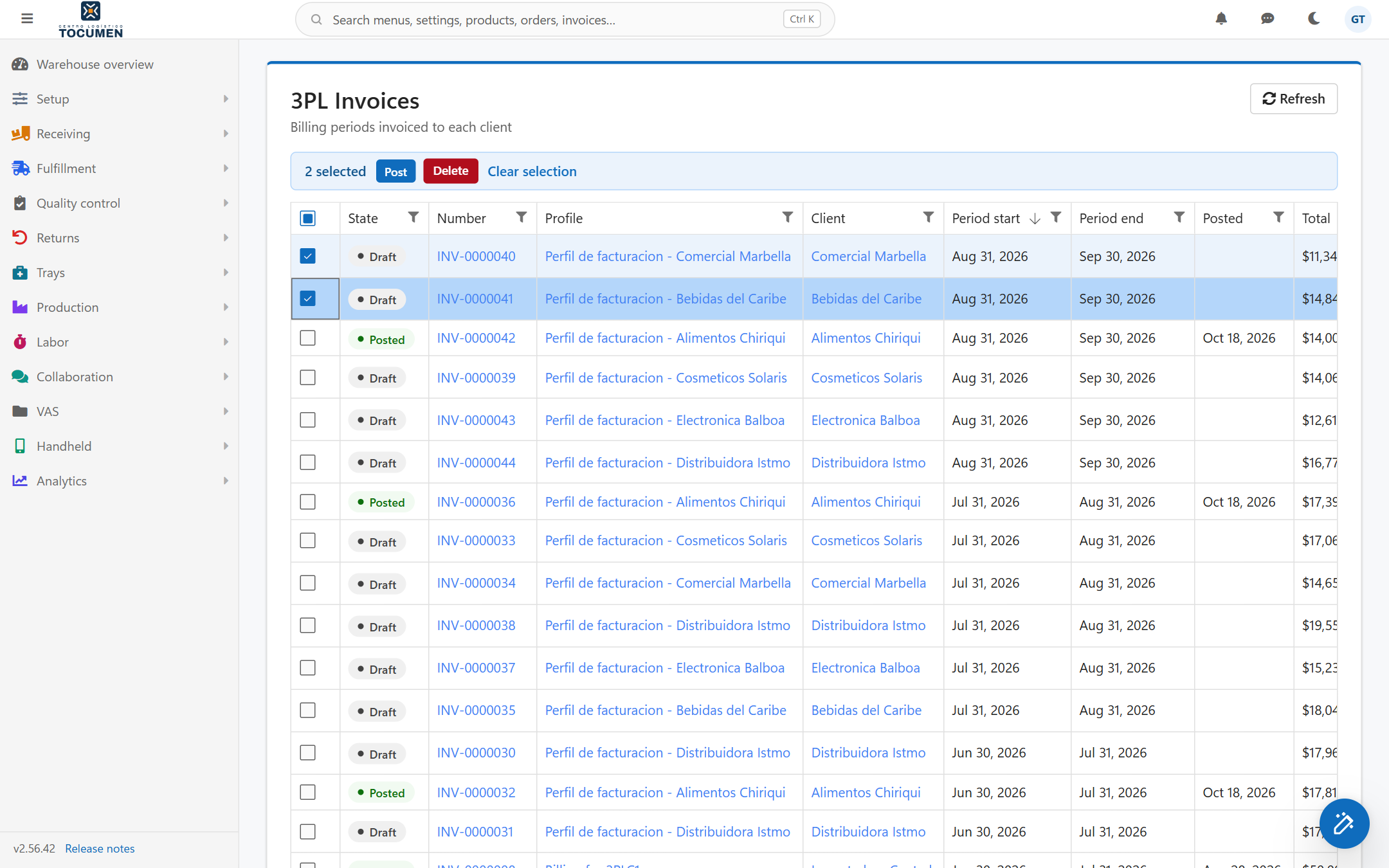Image resolution: width=1389 pixels, height=868 pixels.
Task: Expand the Setup sidebar menu
Action: 120,99
